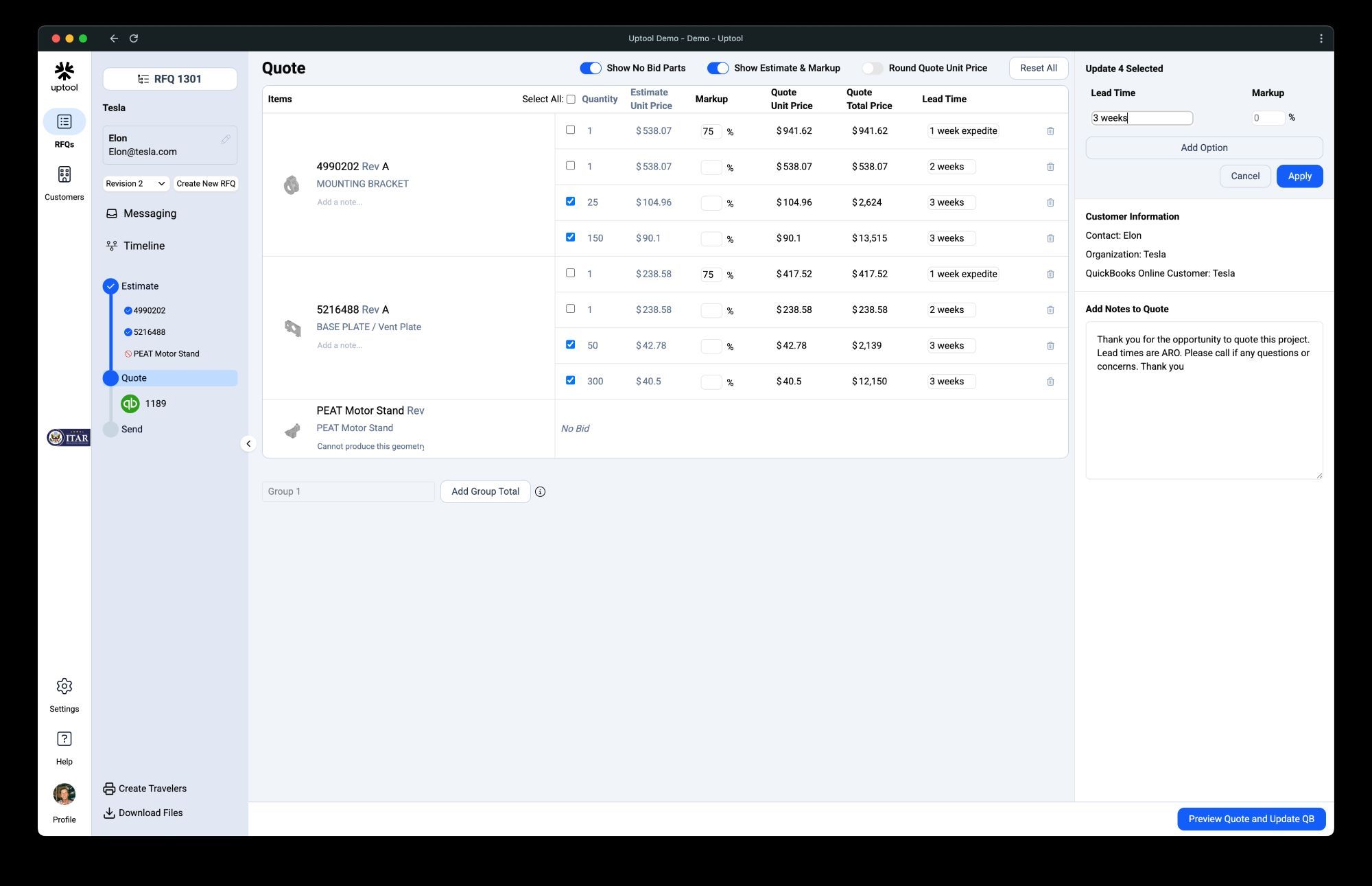The height and width of the screenshot is (886, 1372).
Task: Open QuickBooks estimate 1189 icon
Action: (x=130, y=404)
